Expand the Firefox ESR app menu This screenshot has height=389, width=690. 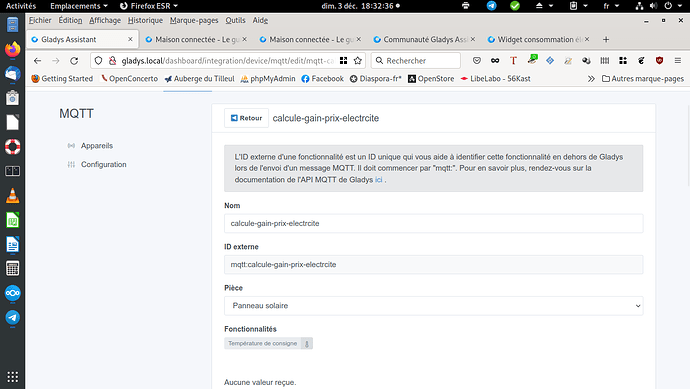(149, 6)
